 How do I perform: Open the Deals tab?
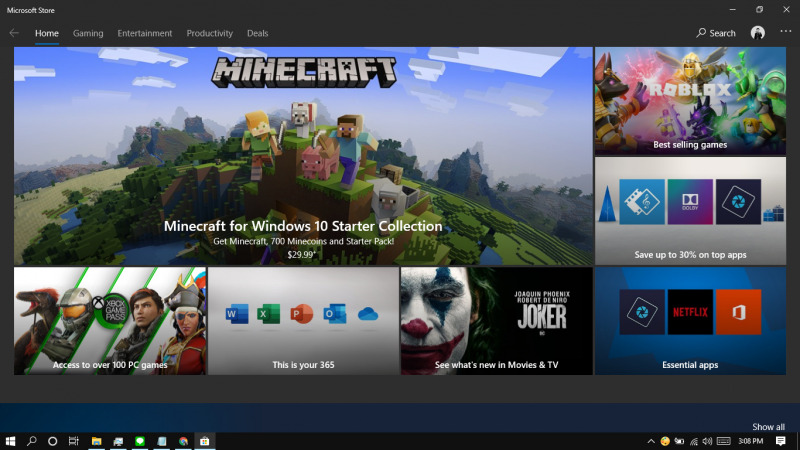point(257,33)
